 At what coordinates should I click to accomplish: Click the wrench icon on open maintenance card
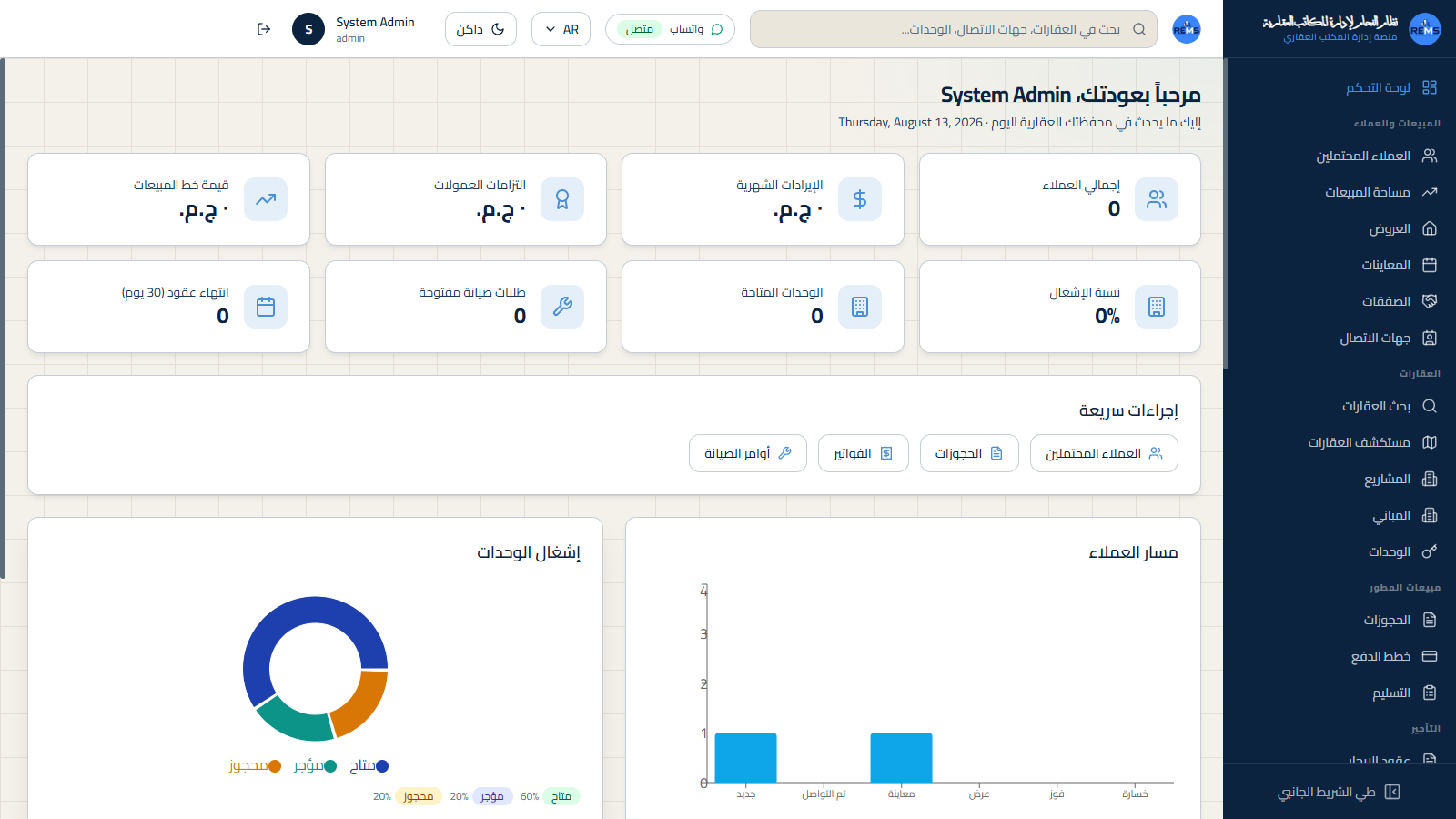point(562,307)
